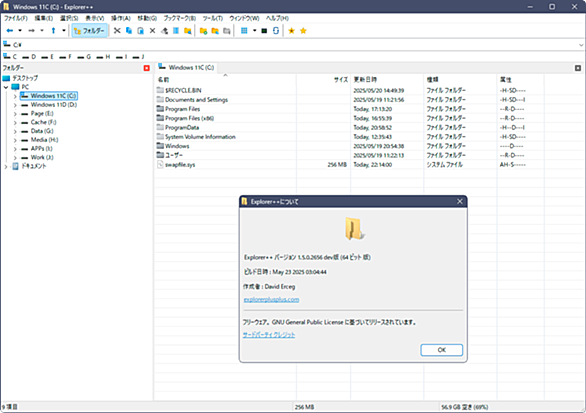Switch to drive G in drives bar

(x=84, y=57)
